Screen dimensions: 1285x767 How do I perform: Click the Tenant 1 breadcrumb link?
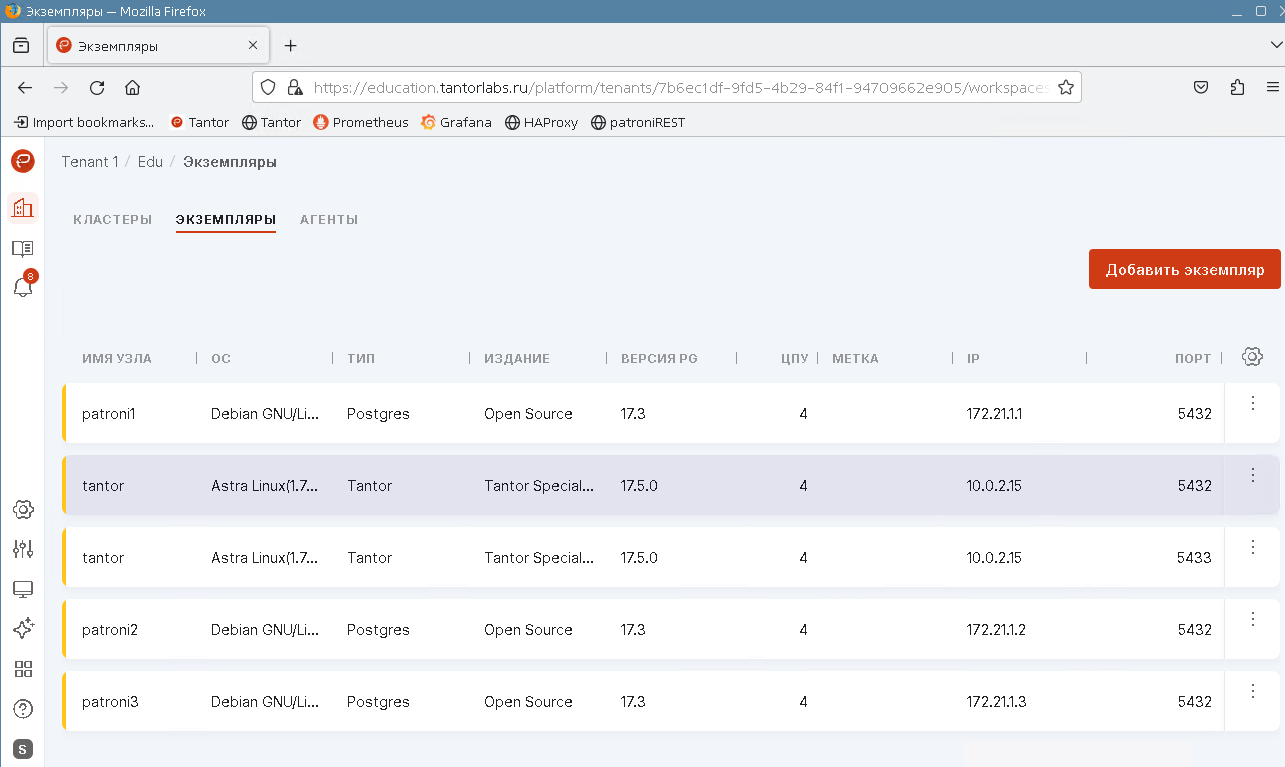[90, 162]
